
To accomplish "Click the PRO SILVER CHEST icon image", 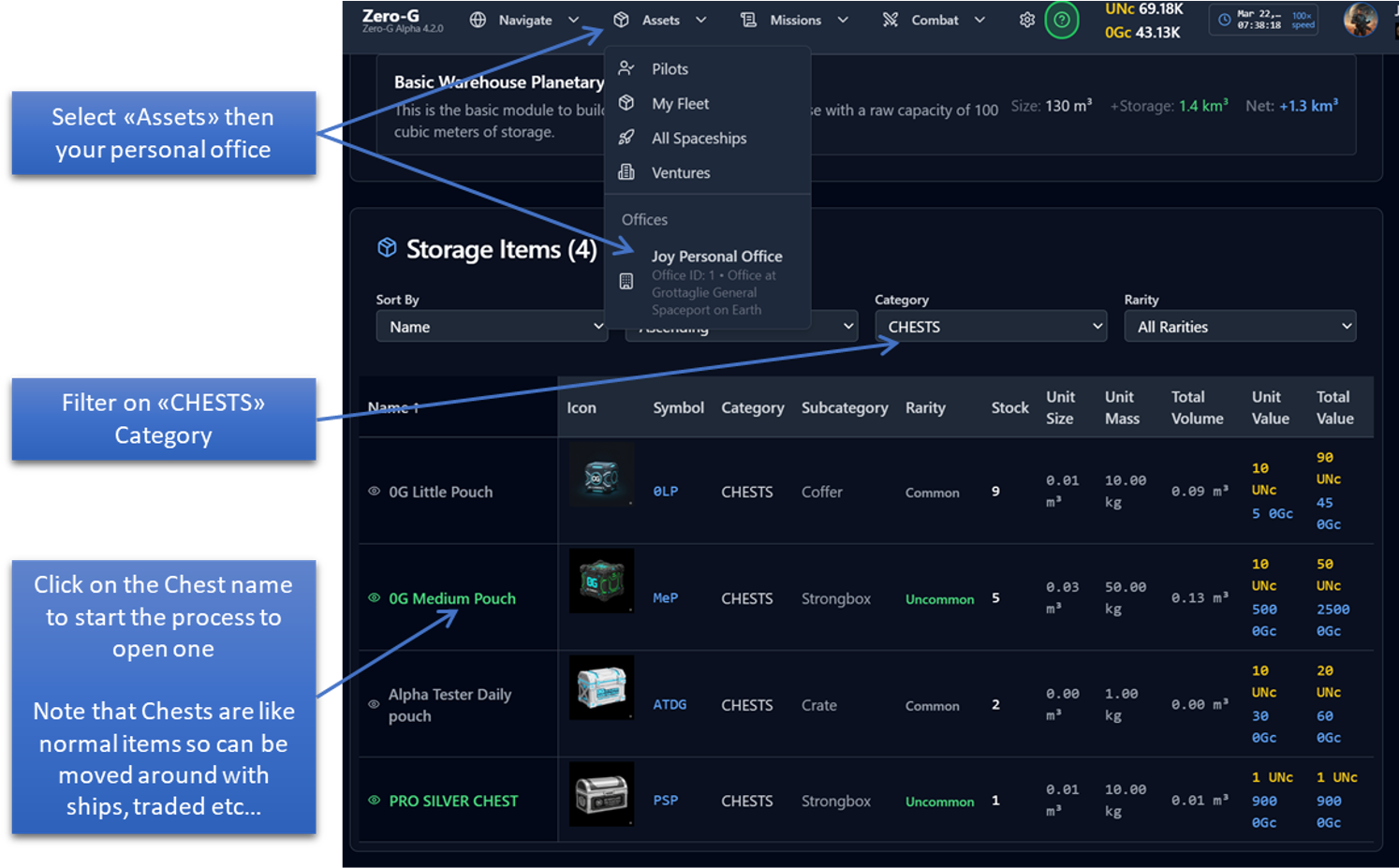I will (x=601, y=794).
